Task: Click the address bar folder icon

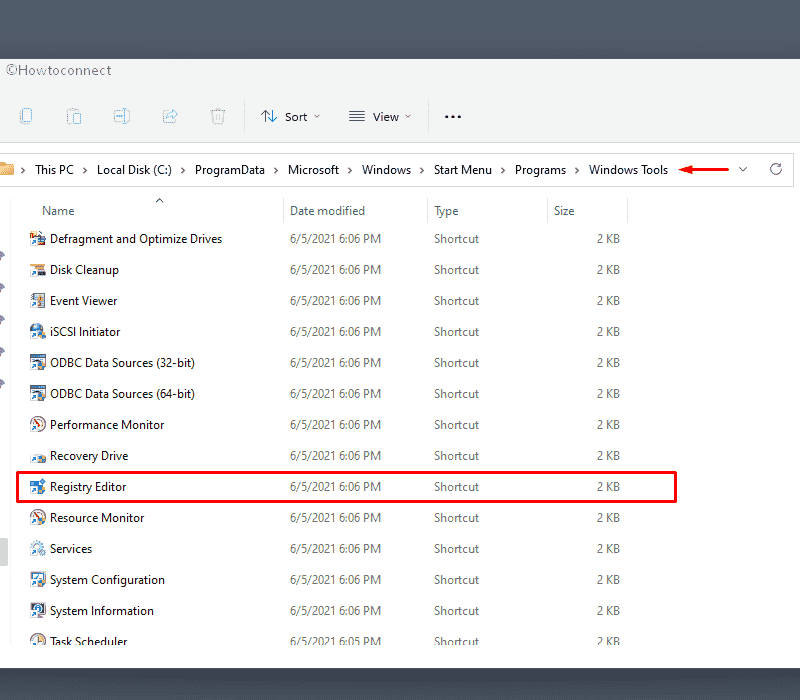Action: pos(7,169)
